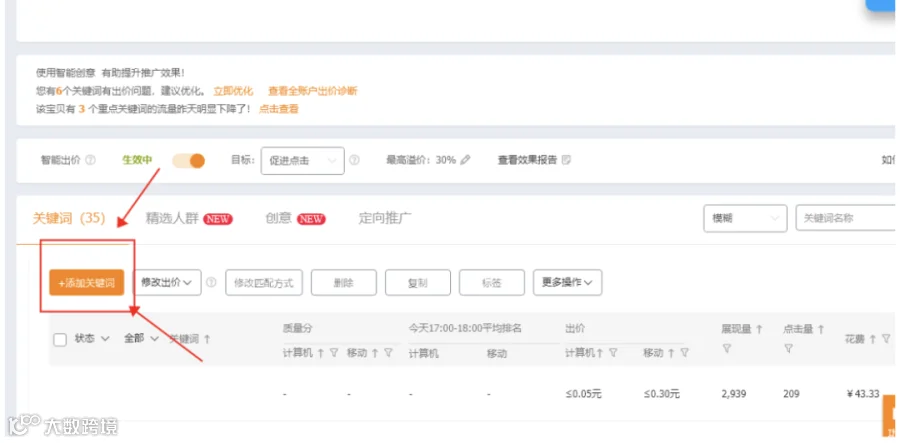Click the filter icon beside 花费 column
The height and width of the screenshot is (443, 900).
click(886, 339)
